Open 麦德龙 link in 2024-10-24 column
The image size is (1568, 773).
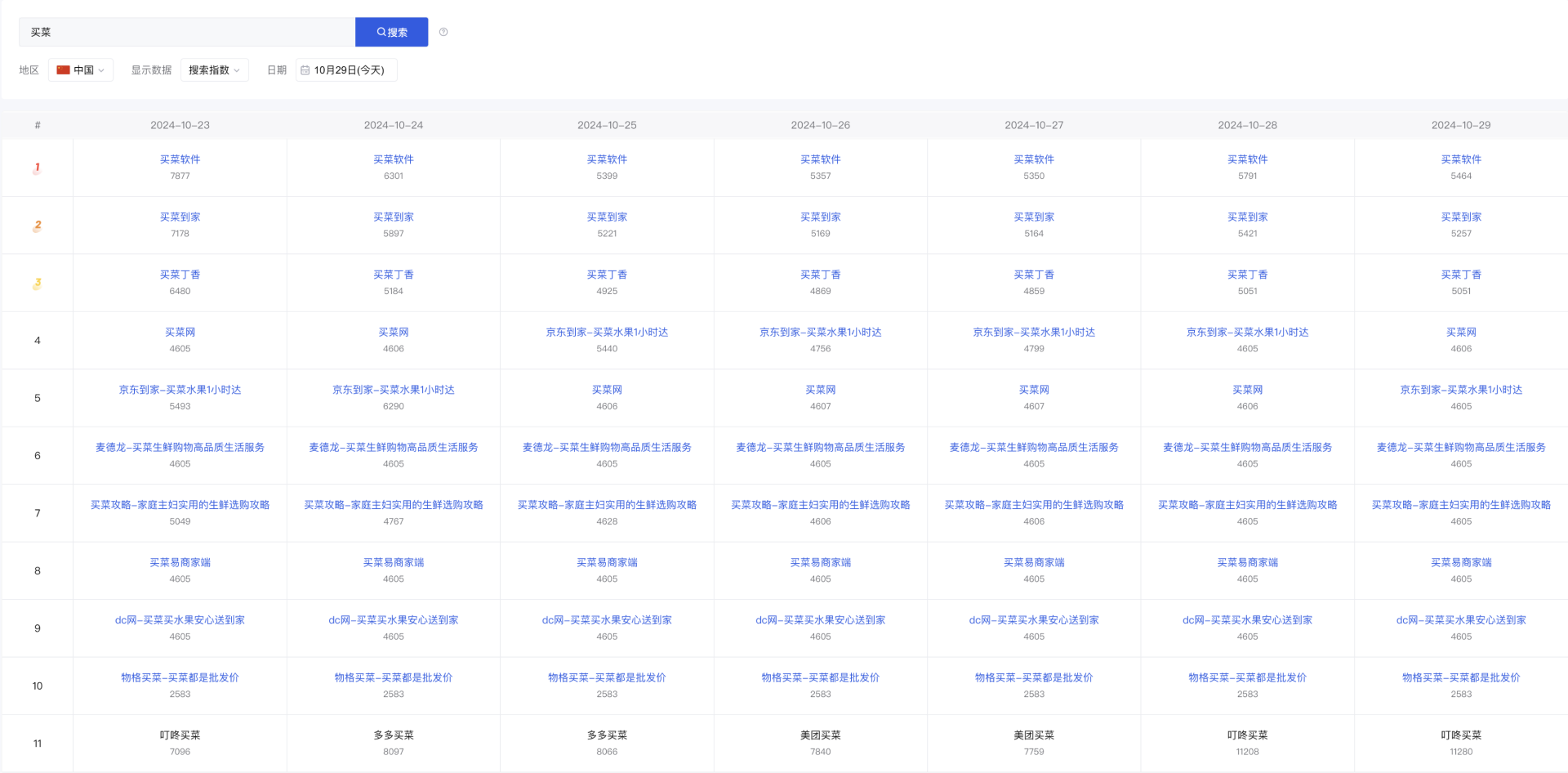pos(394,447)
